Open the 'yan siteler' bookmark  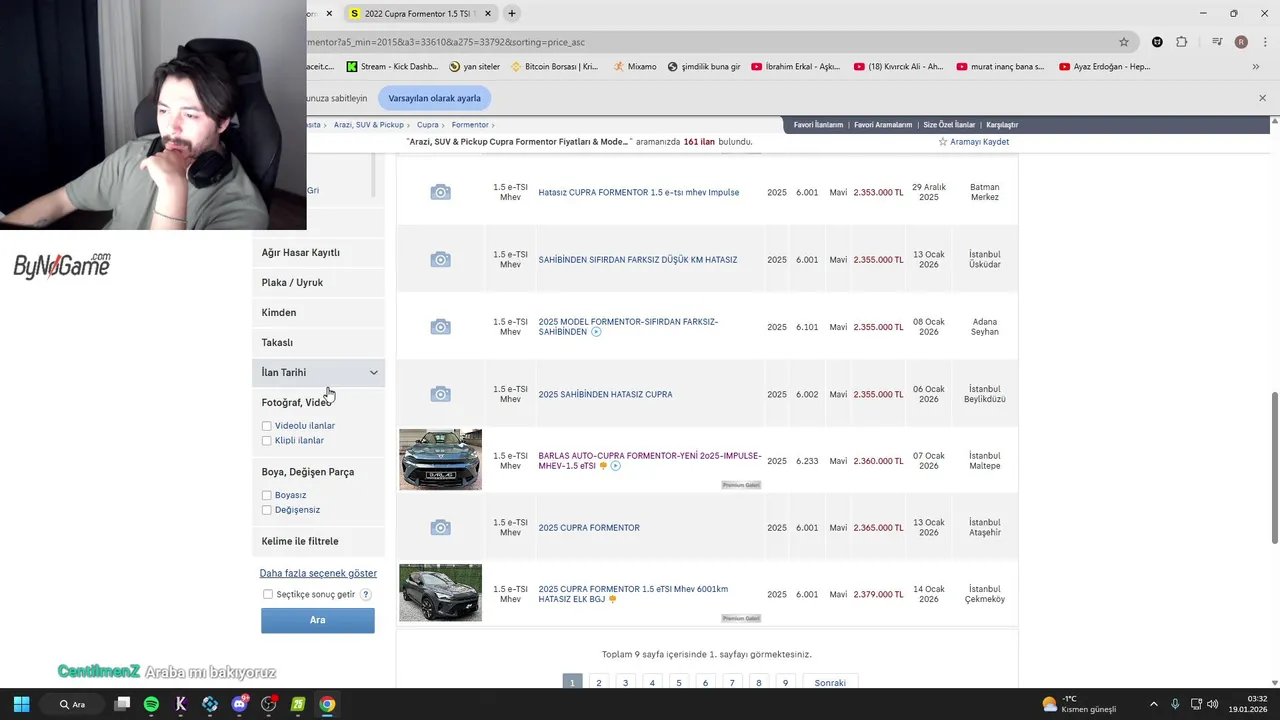tap(474, 67)
